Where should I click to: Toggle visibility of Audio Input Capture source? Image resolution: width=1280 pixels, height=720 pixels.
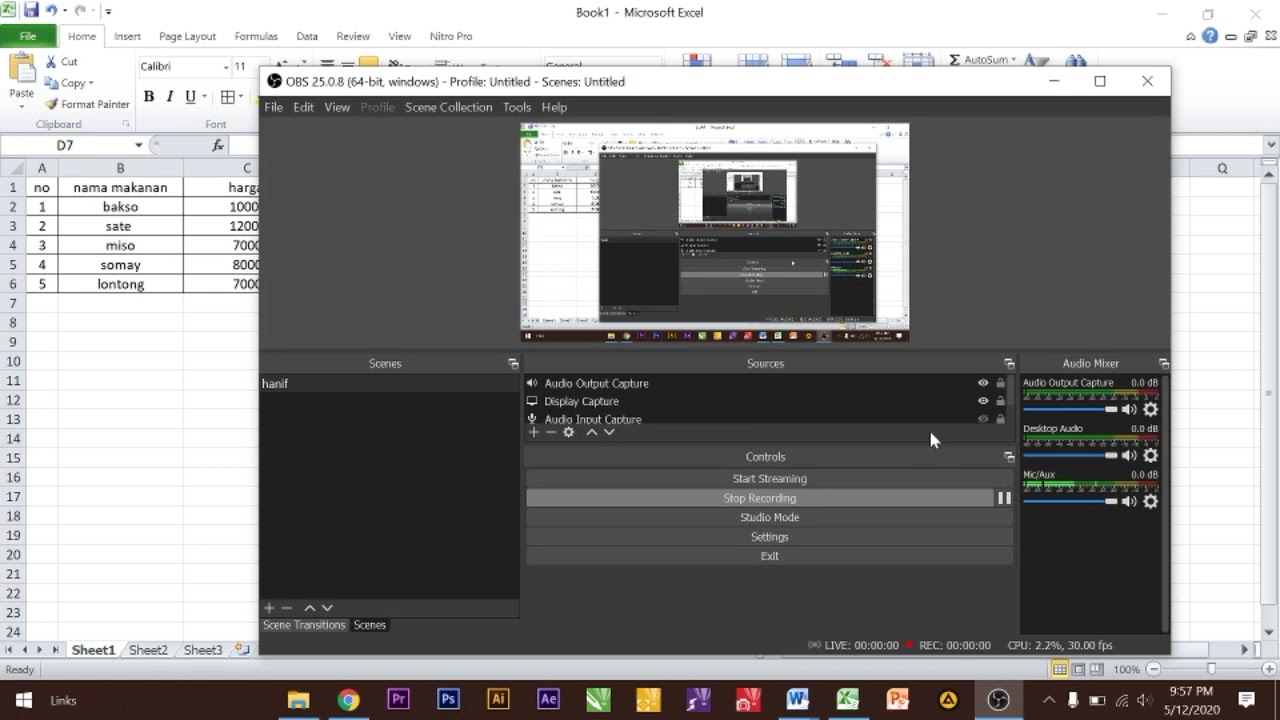point(983,419)
